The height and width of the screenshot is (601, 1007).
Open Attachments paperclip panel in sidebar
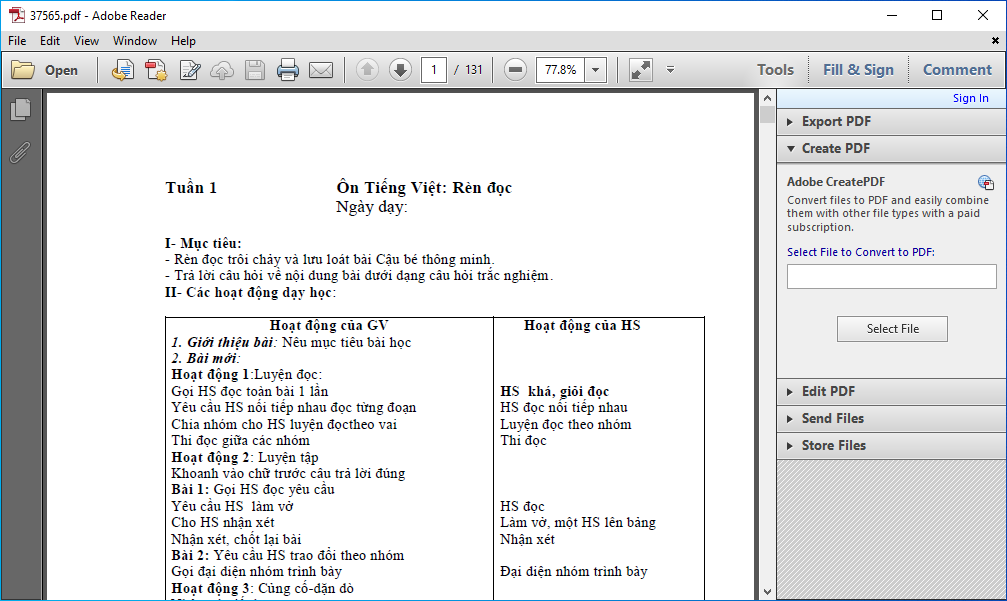(x=20, y=152)
